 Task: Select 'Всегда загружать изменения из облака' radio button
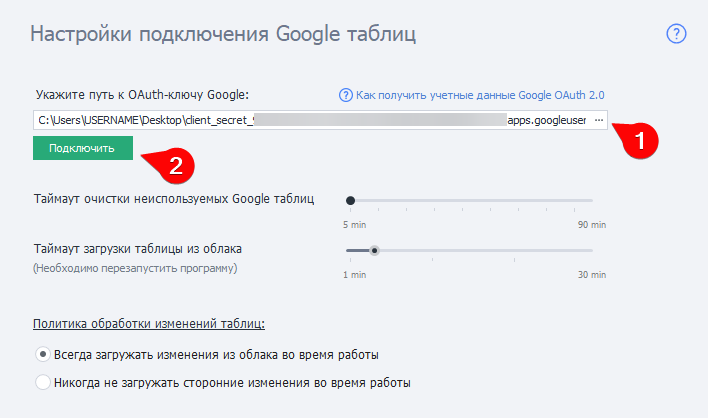(x=43, y=354)
